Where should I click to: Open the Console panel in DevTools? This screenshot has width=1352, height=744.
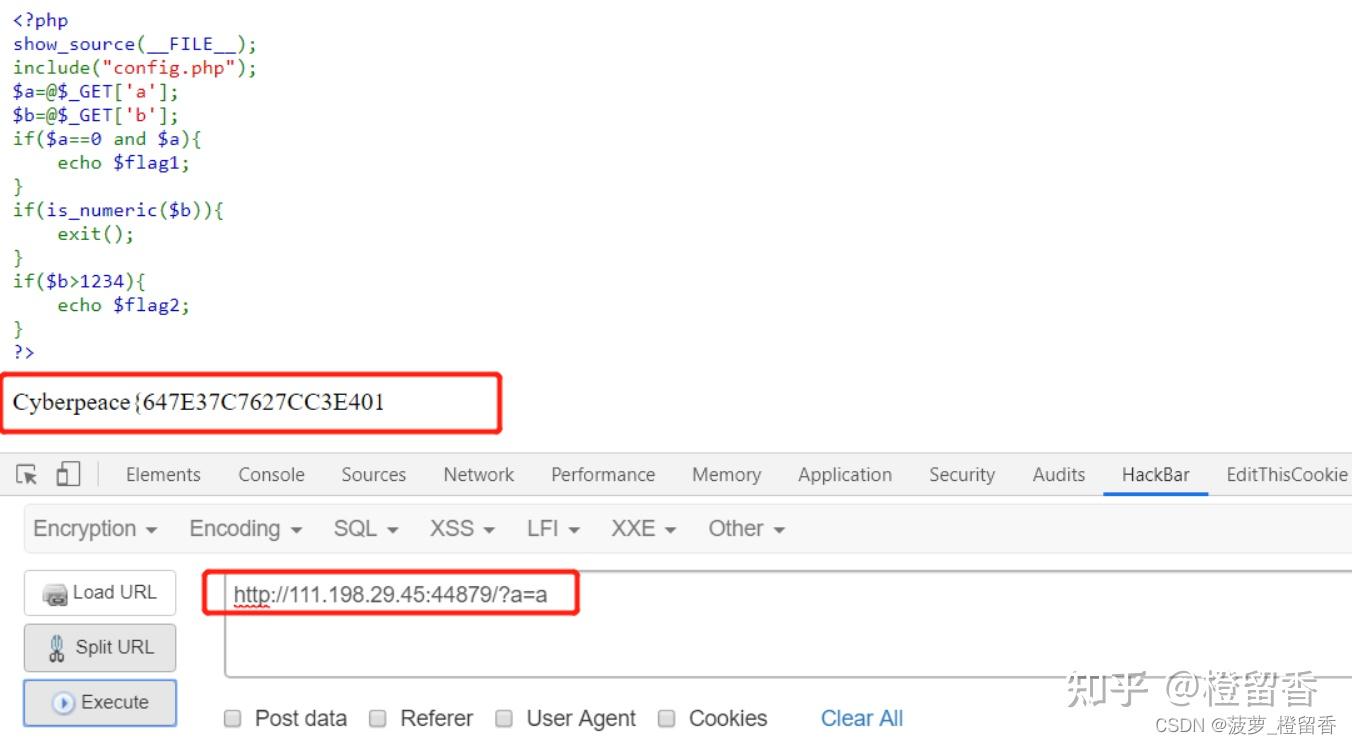tap(270, 474)
